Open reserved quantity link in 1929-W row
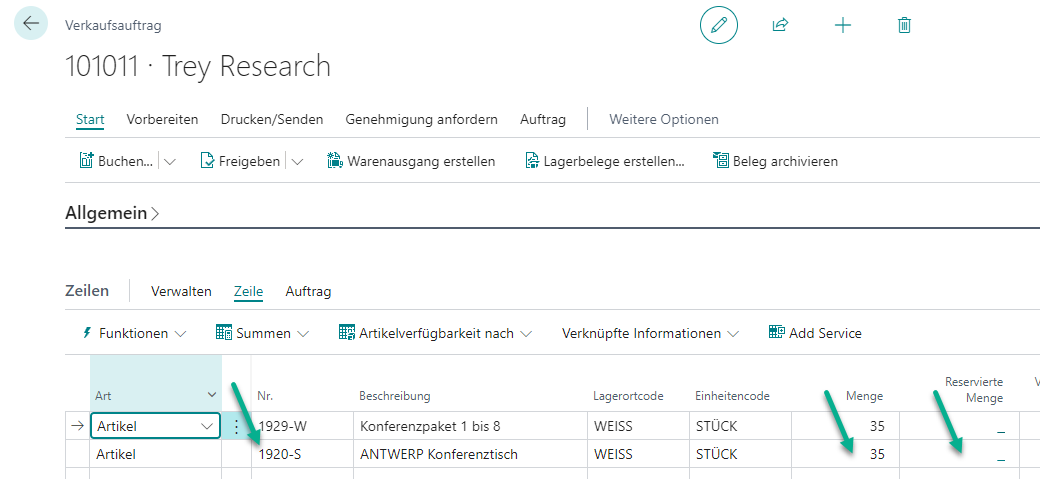Image resolution: width=1040 pixels, height=479 pixels. tap(1000, 429)
